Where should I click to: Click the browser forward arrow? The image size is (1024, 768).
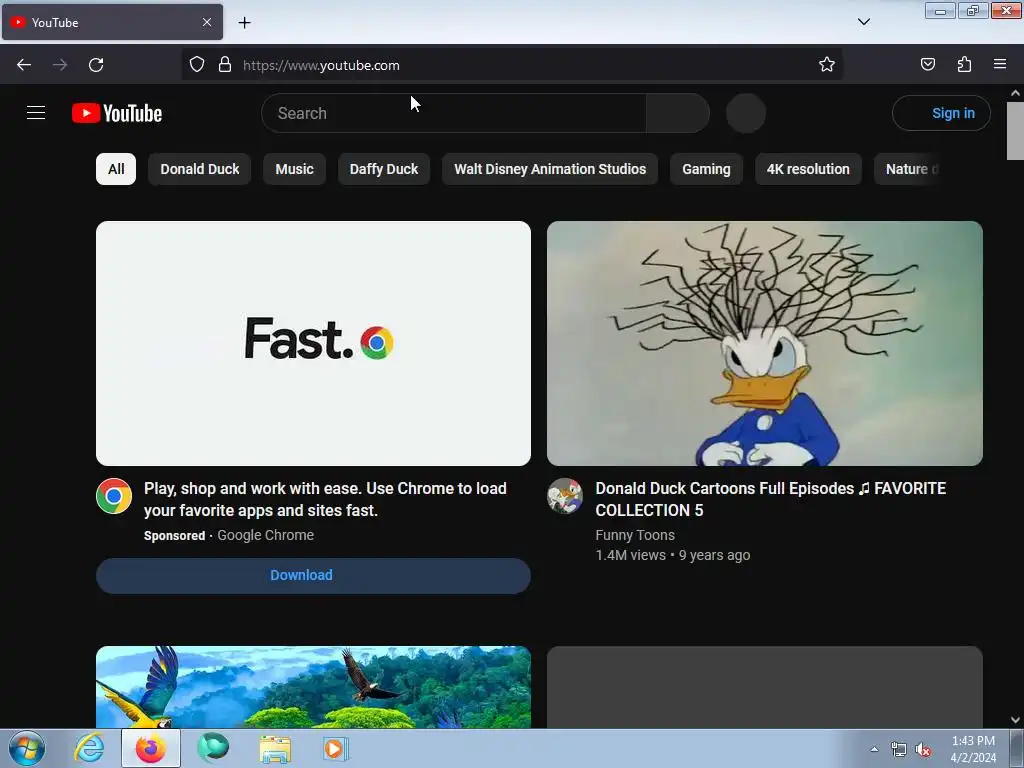[60, 65]
